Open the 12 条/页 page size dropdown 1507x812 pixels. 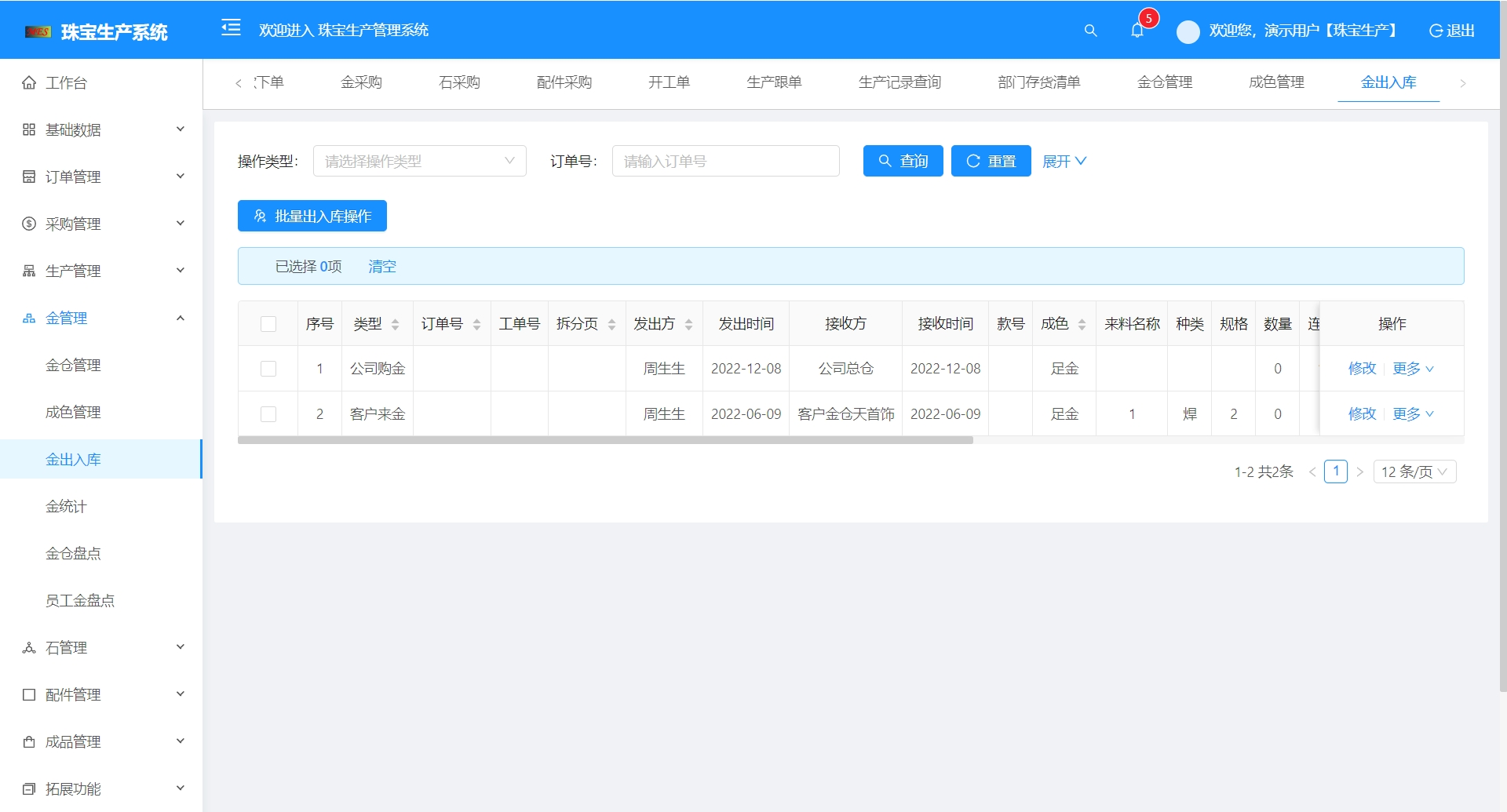point(1414,472)
